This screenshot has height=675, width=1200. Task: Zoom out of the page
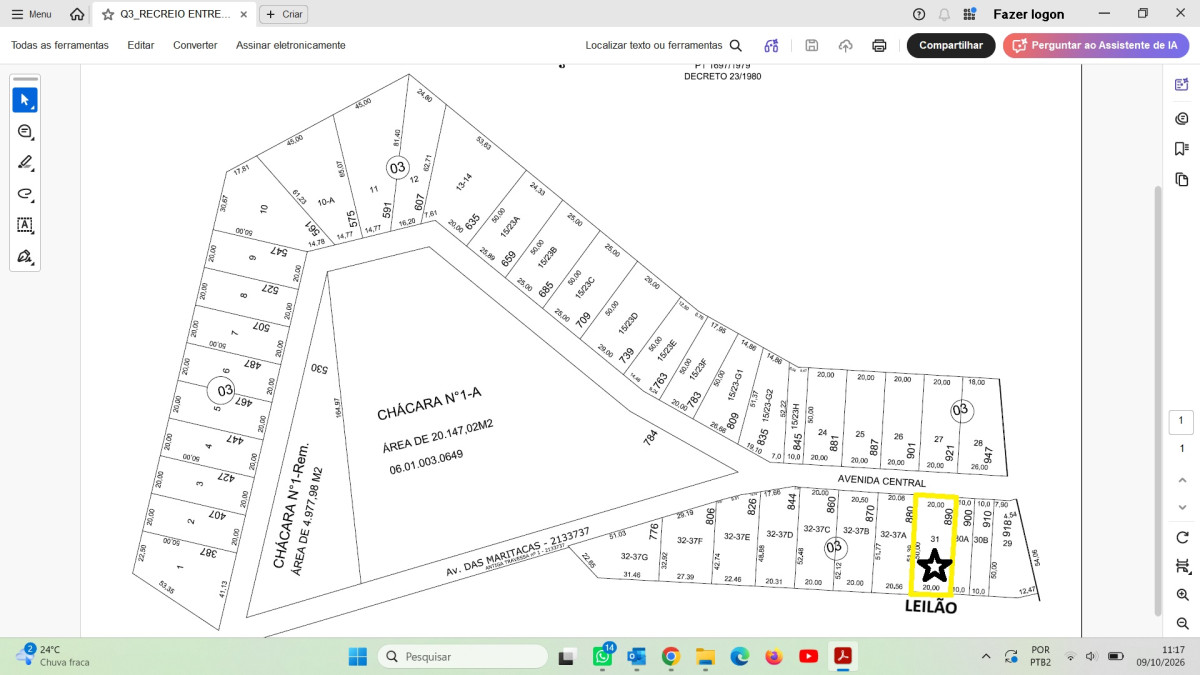[1182, 623]
